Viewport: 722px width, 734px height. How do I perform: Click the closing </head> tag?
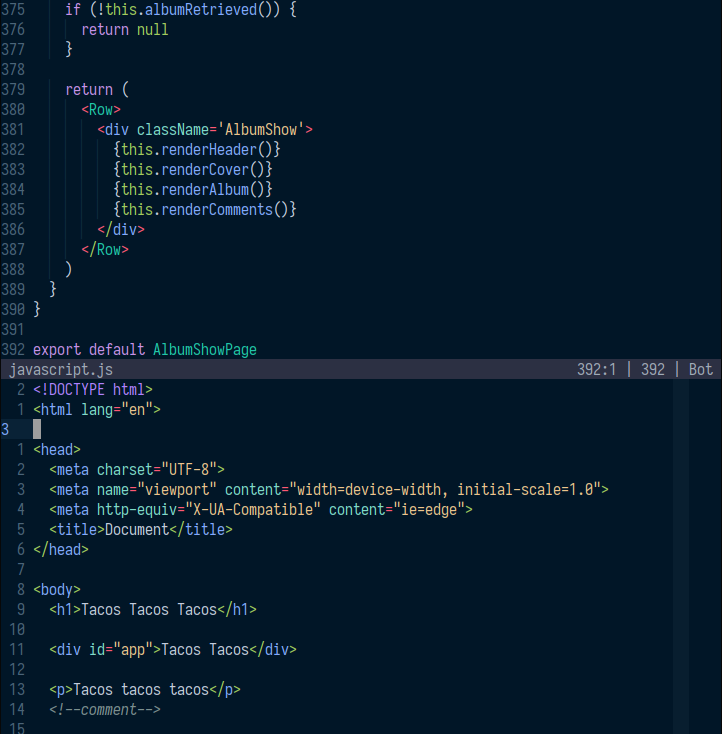(x=61, y=550)
